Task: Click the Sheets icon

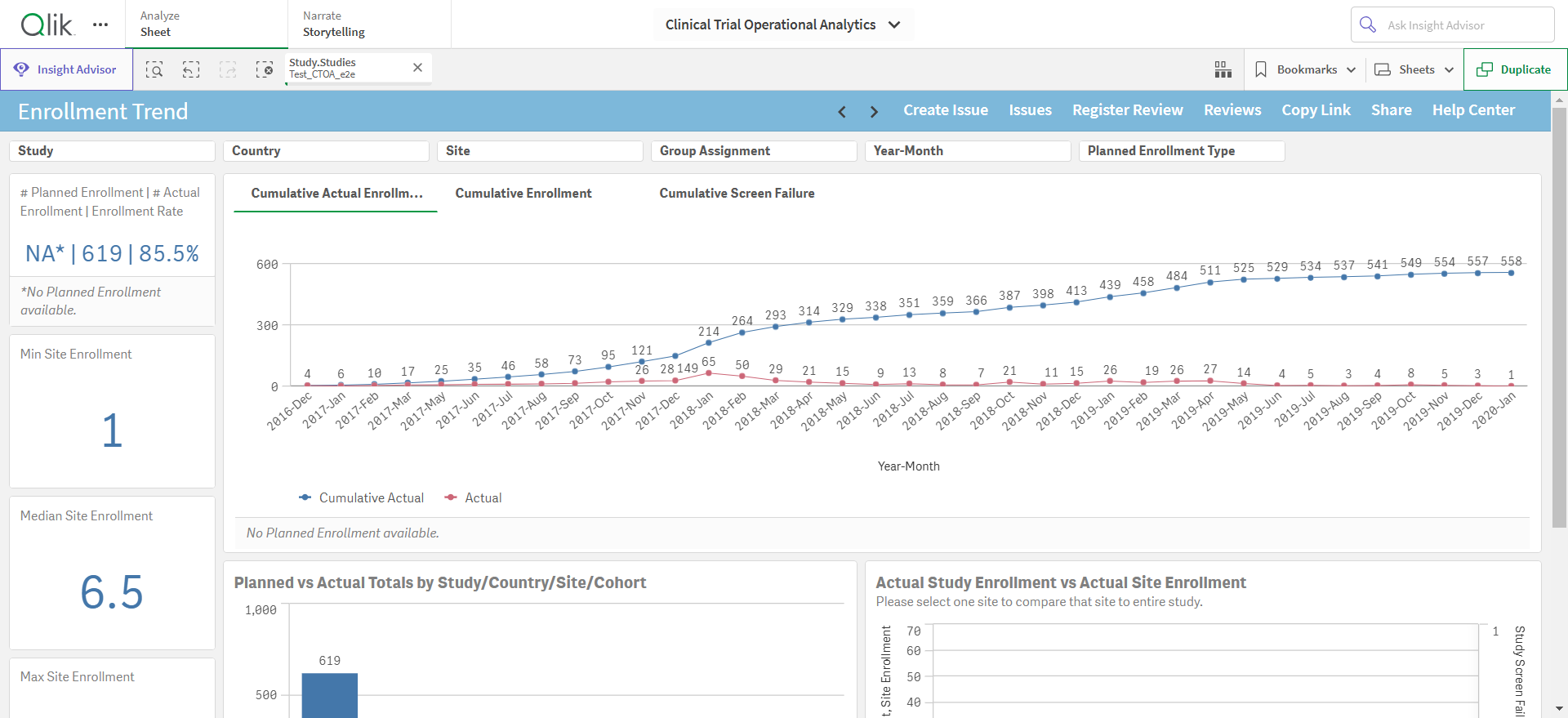Action: coord(1383,69)
